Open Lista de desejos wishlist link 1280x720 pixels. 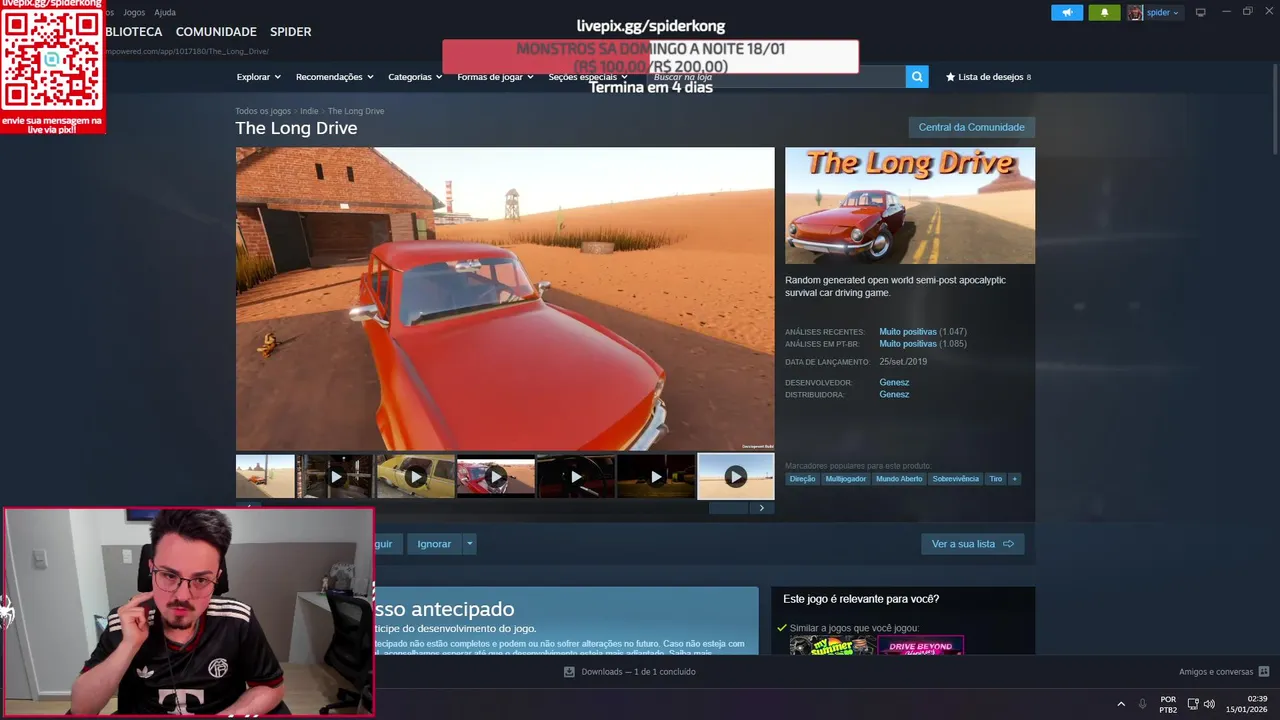(x=988, y=77)
